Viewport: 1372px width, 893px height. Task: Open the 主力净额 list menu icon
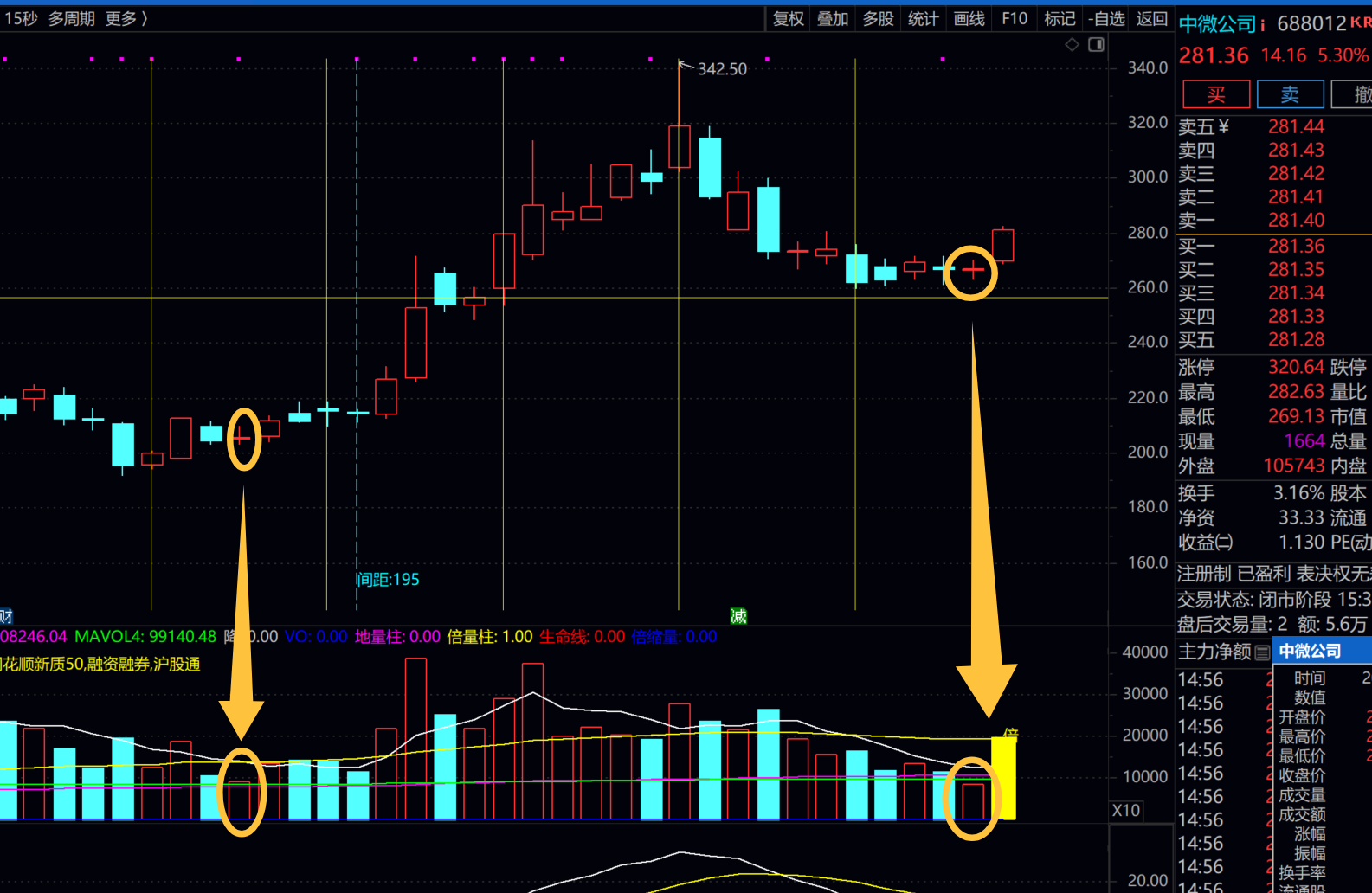point(1263,652)
